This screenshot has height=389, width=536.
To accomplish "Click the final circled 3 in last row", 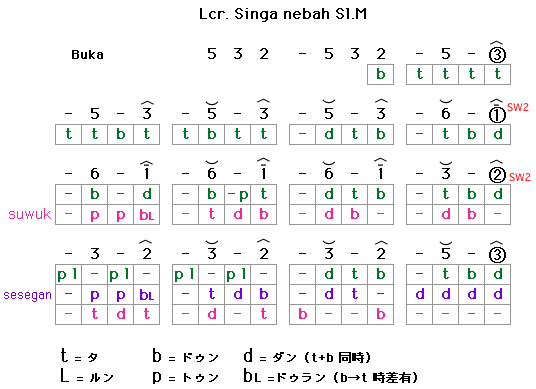I will click(497, 255).
